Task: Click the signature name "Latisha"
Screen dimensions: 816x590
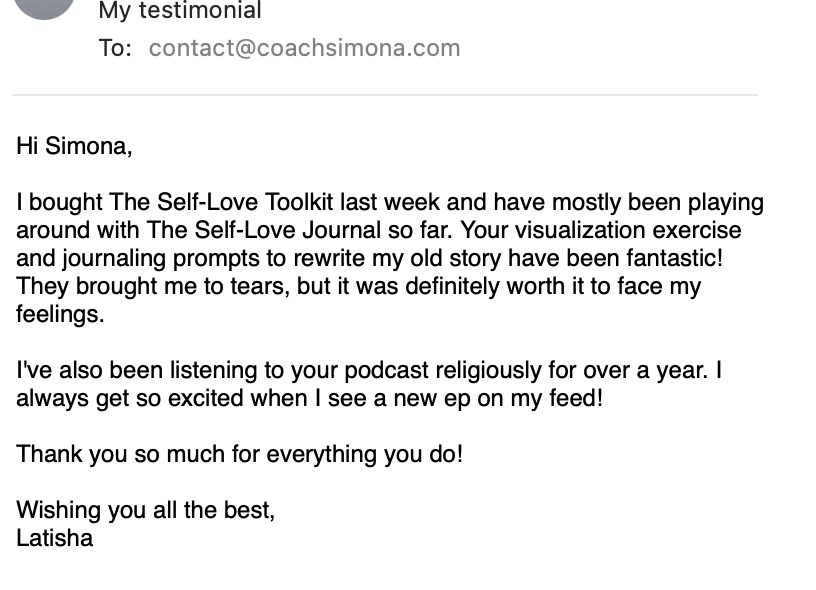Action: point(54,538)
